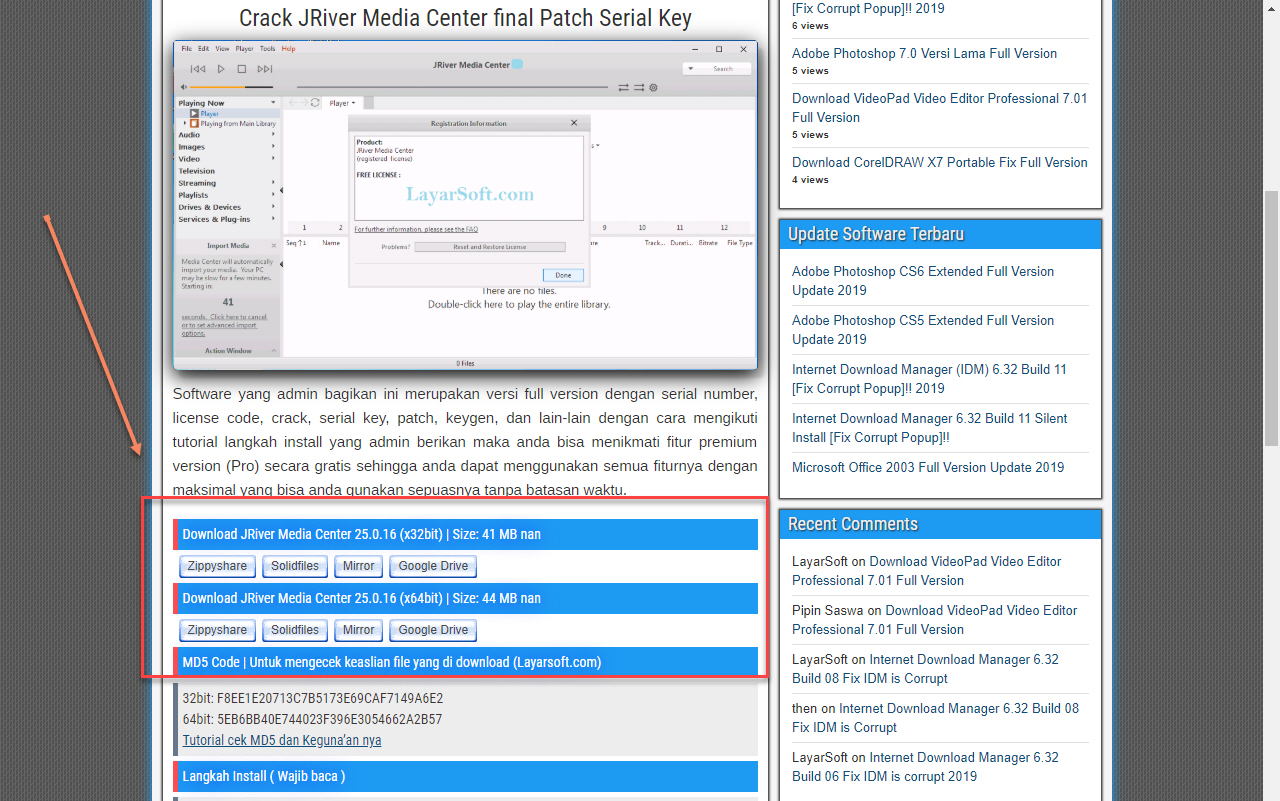Image resolution: width=1280 pixels, height=801 pixels.
Task: Click the Langkah Install ( Wajib baca ) heading
Action: (x=465, y=776)
